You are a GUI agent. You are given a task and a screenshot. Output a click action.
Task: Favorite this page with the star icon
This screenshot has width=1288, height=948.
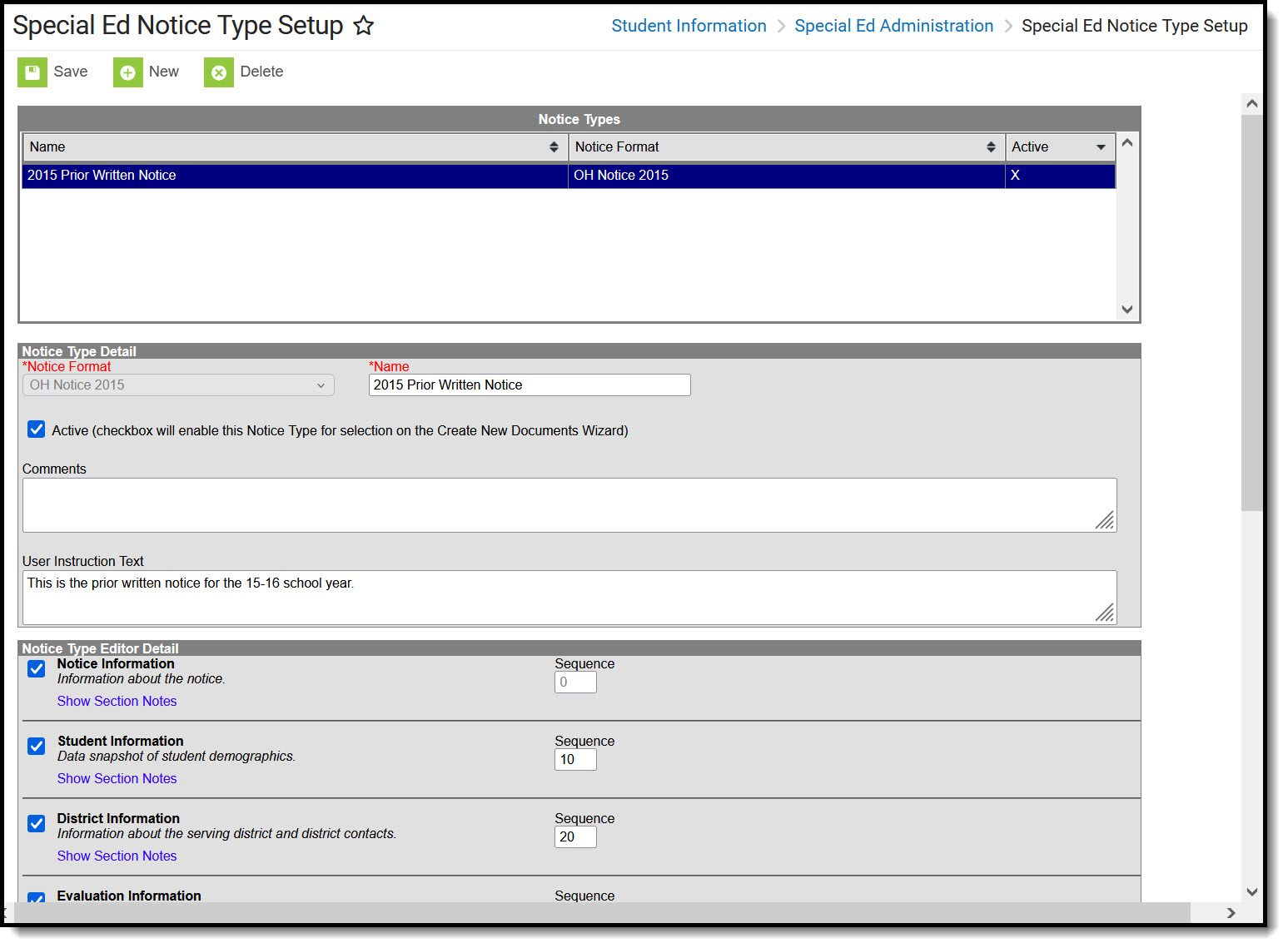coord(364,26)
